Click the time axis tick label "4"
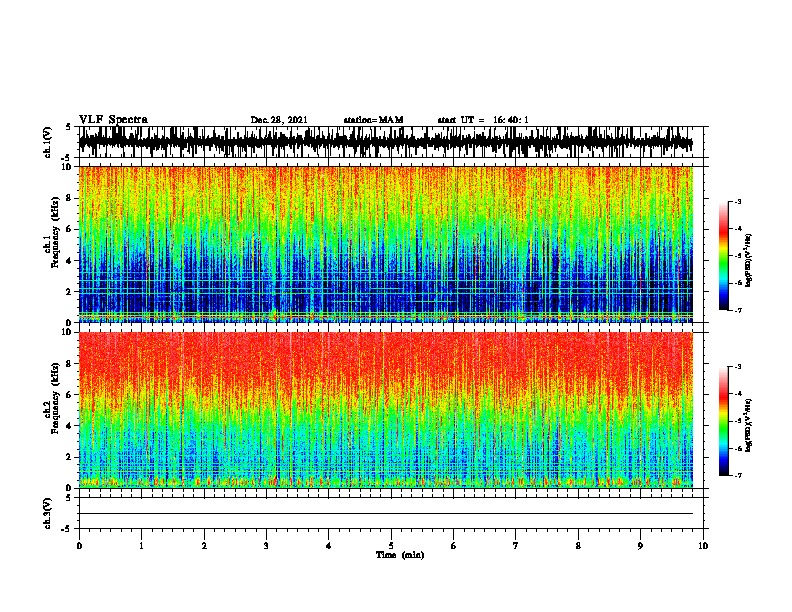The width and height of the screenshot is (792, 612). (329, 546)
